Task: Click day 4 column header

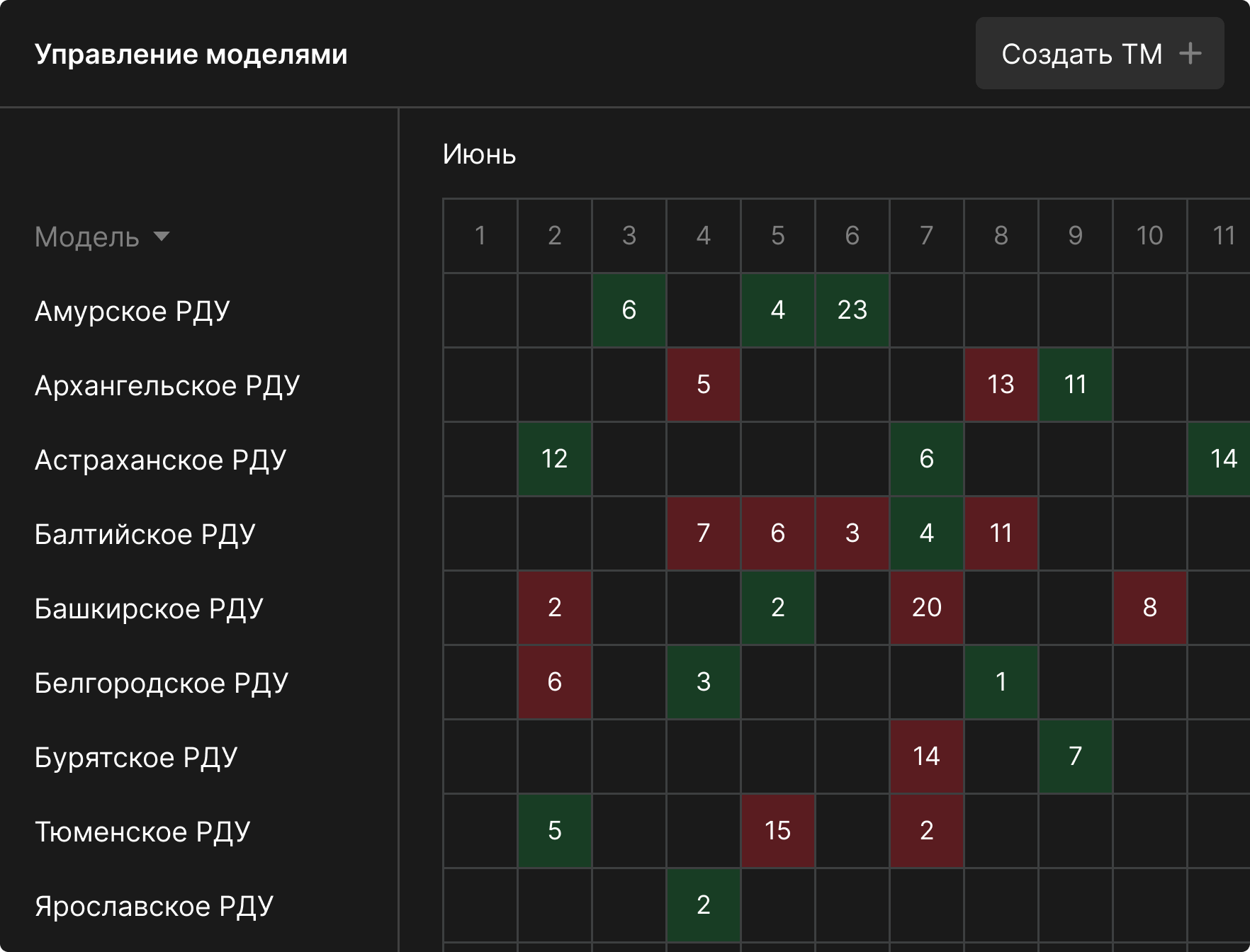Action: [704, 236]
